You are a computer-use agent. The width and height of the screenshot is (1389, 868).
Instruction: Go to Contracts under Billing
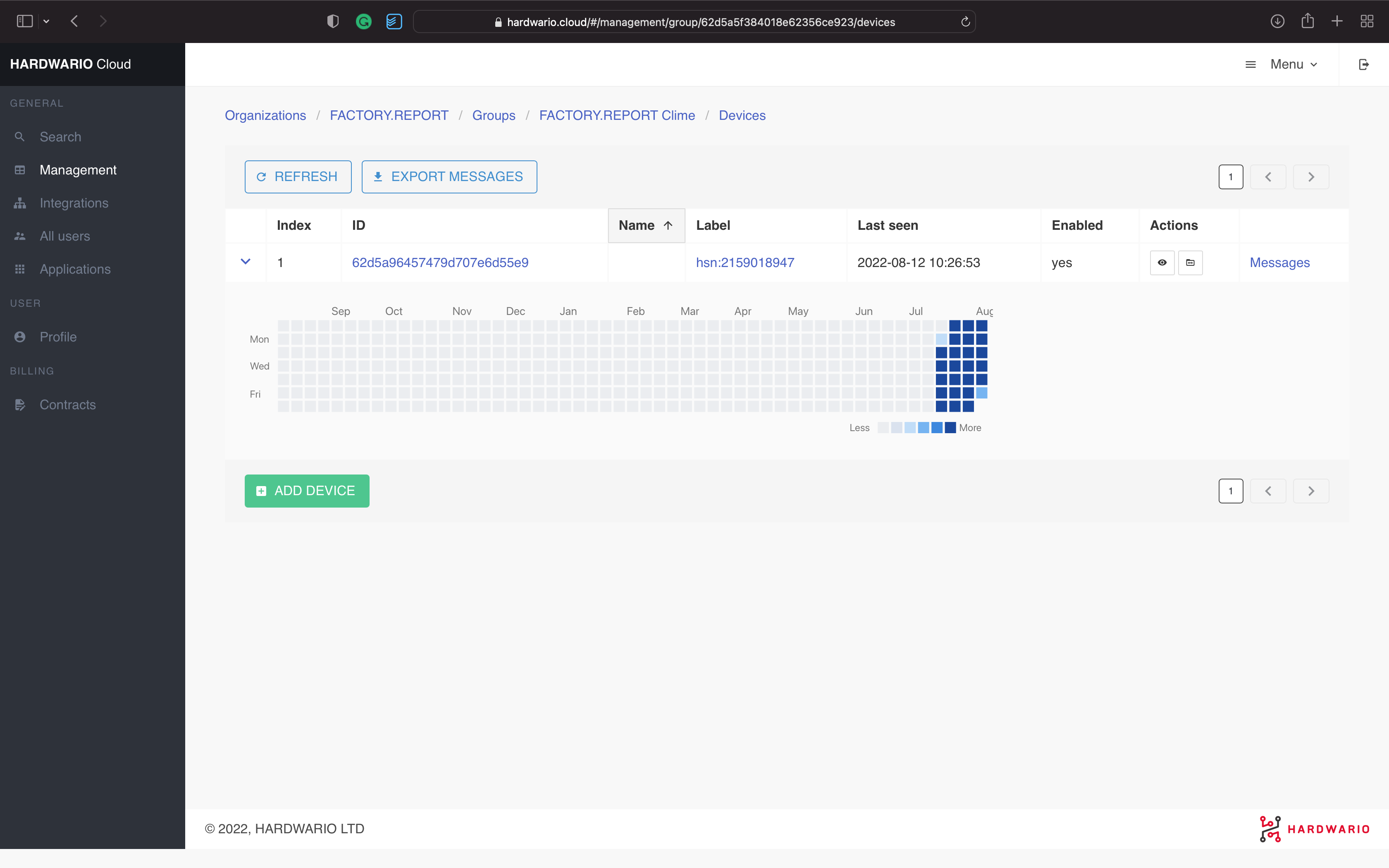tap(67, 405)
